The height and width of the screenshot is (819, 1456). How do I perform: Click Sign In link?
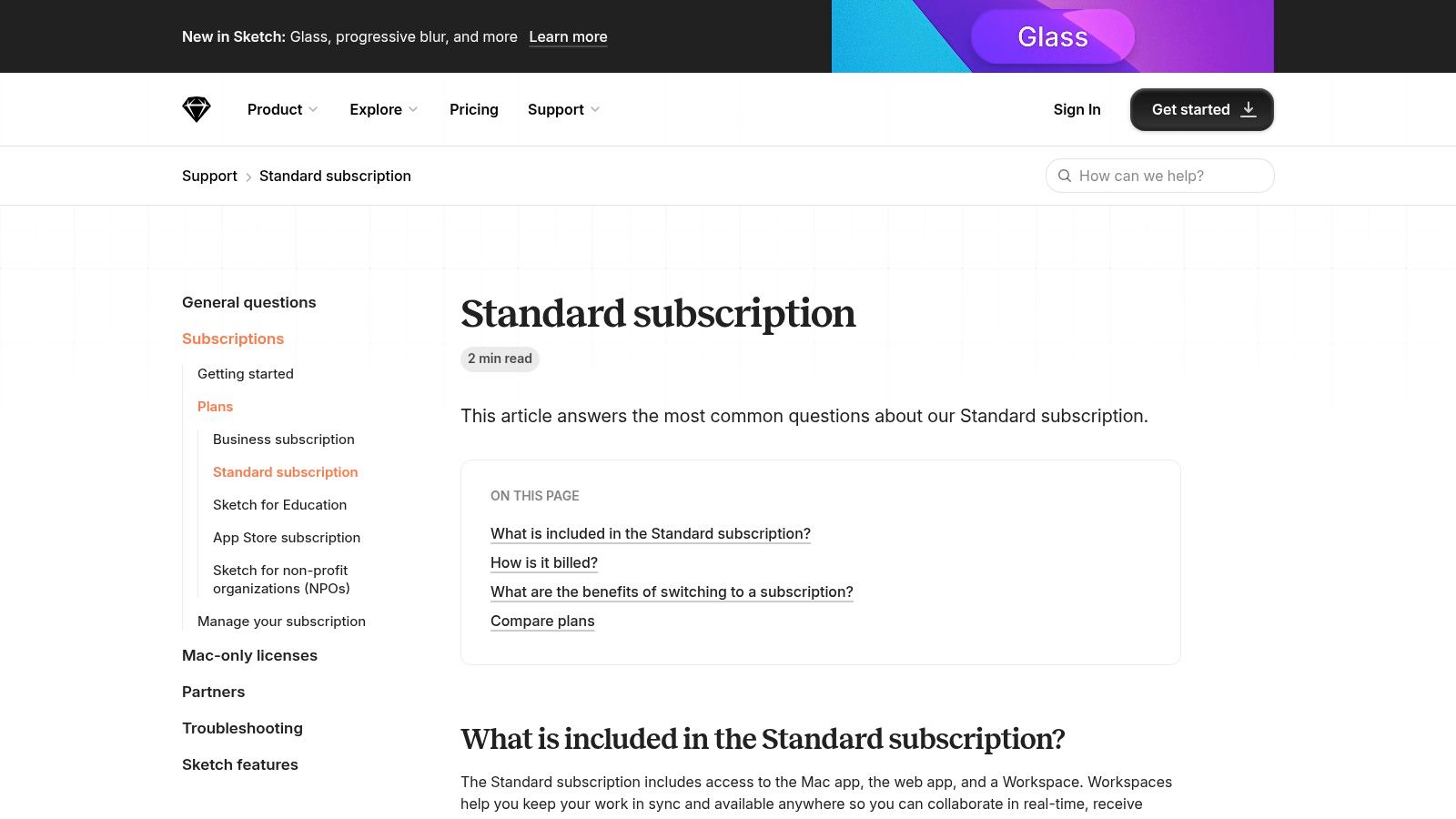1077,109
